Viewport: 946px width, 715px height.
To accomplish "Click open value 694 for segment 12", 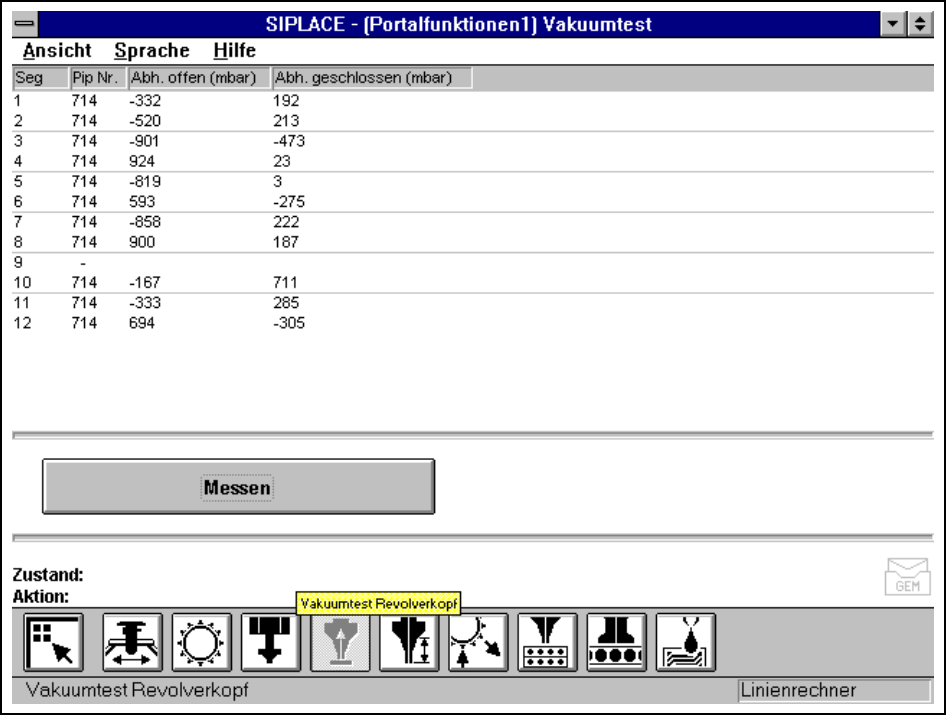I will tap(142, 323).
